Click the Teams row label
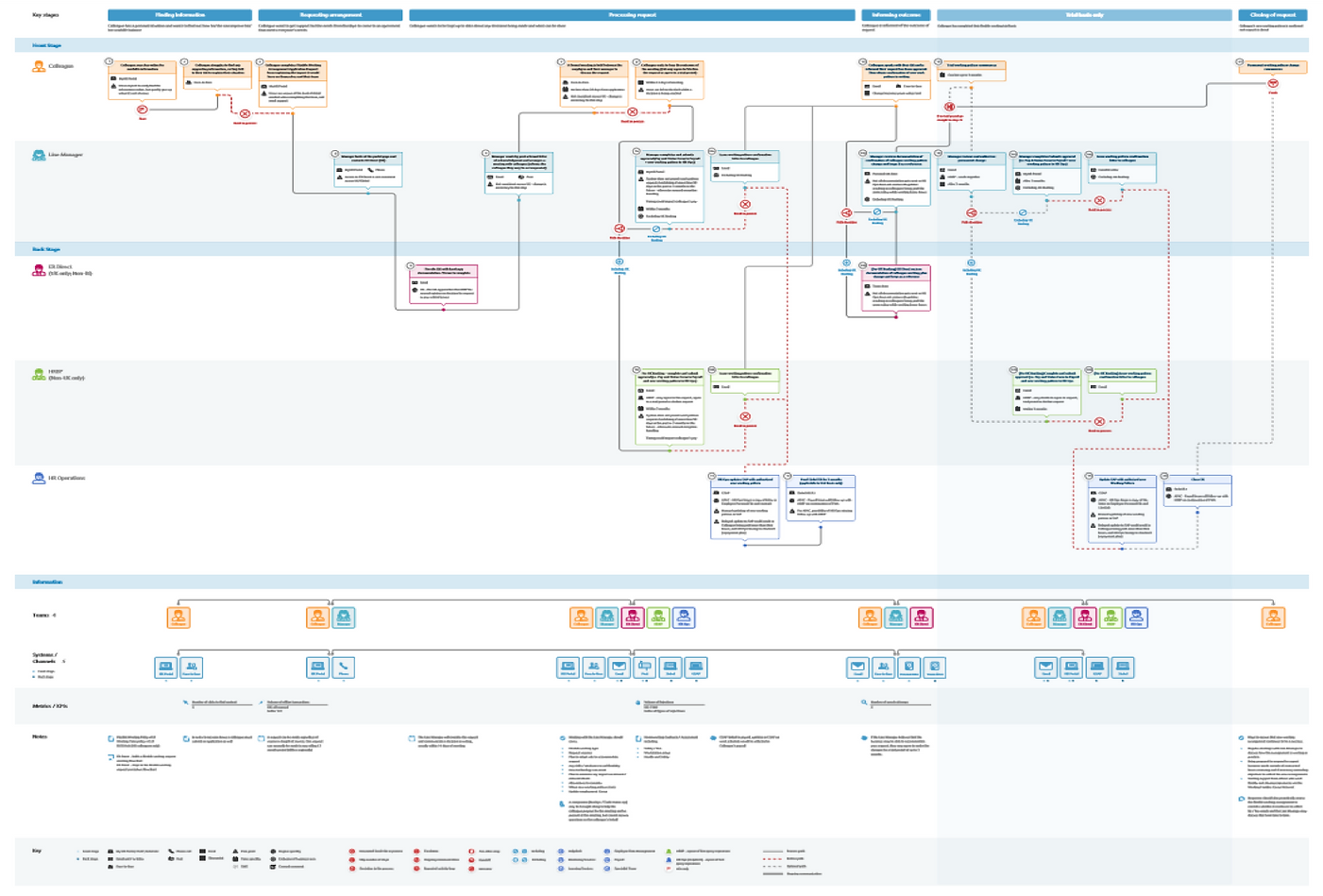Viewport: 1323px width, 896px height. 42,616
